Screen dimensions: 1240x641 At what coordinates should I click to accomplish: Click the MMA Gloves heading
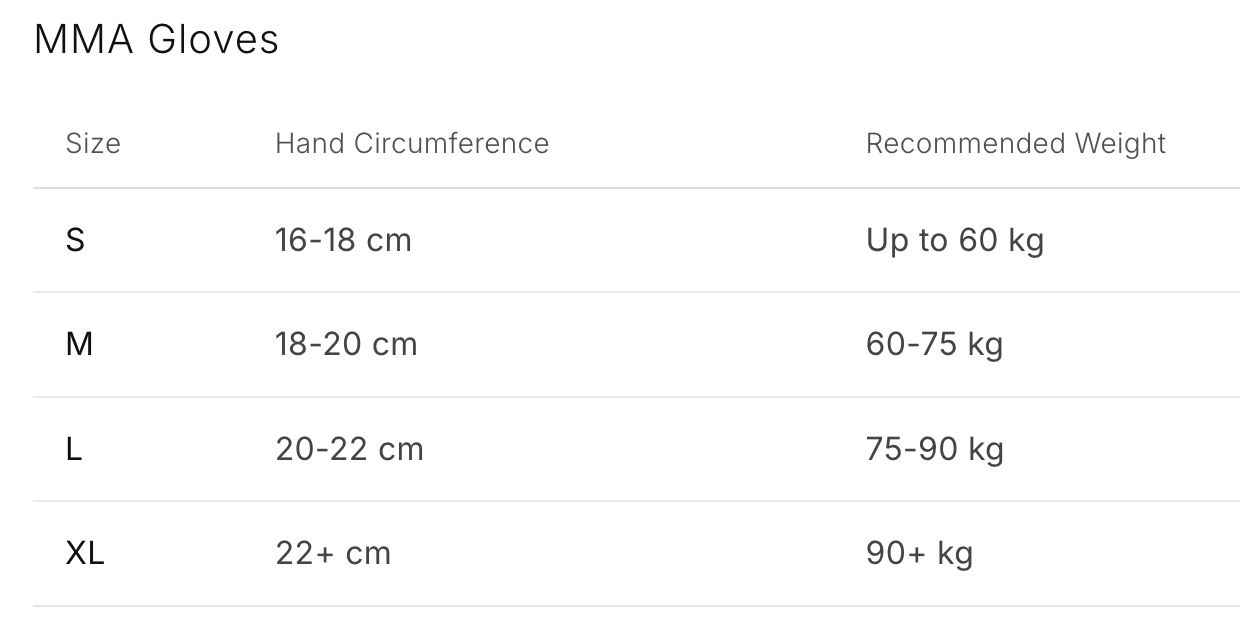[156, 40]
